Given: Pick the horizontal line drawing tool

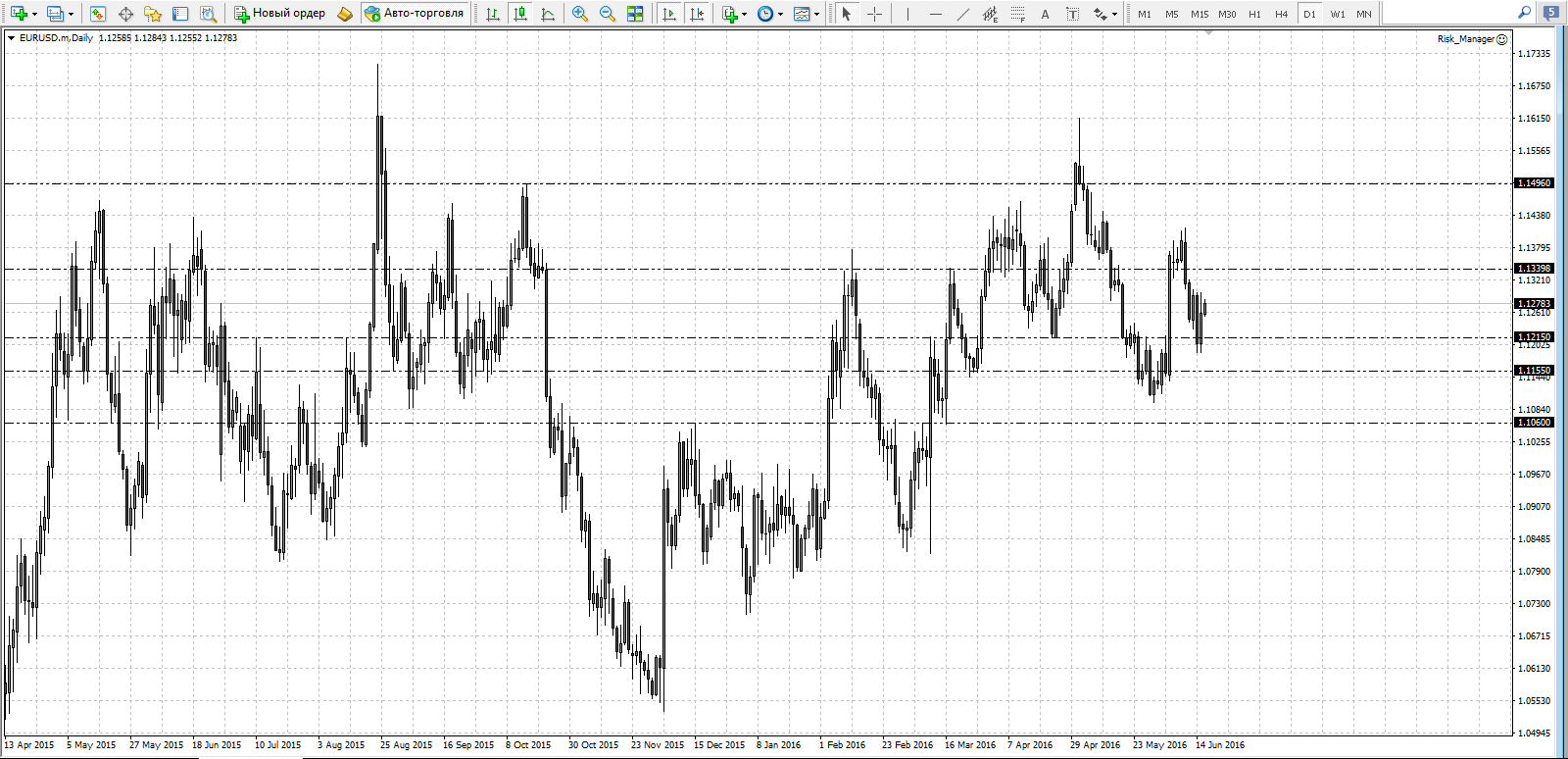Looking at the screenshot, I should (x=935, y=14).
